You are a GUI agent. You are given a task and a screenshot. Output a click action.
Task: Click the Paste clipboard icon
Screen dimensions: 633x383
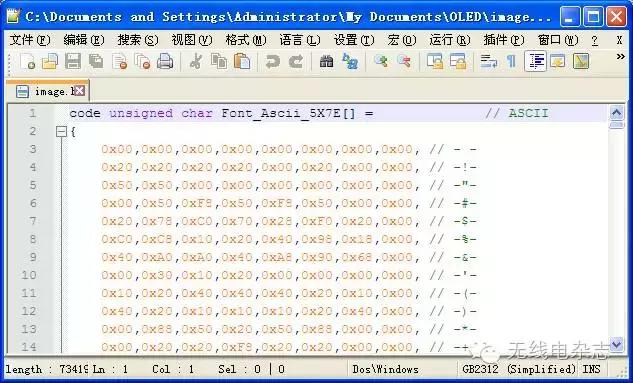242,62
